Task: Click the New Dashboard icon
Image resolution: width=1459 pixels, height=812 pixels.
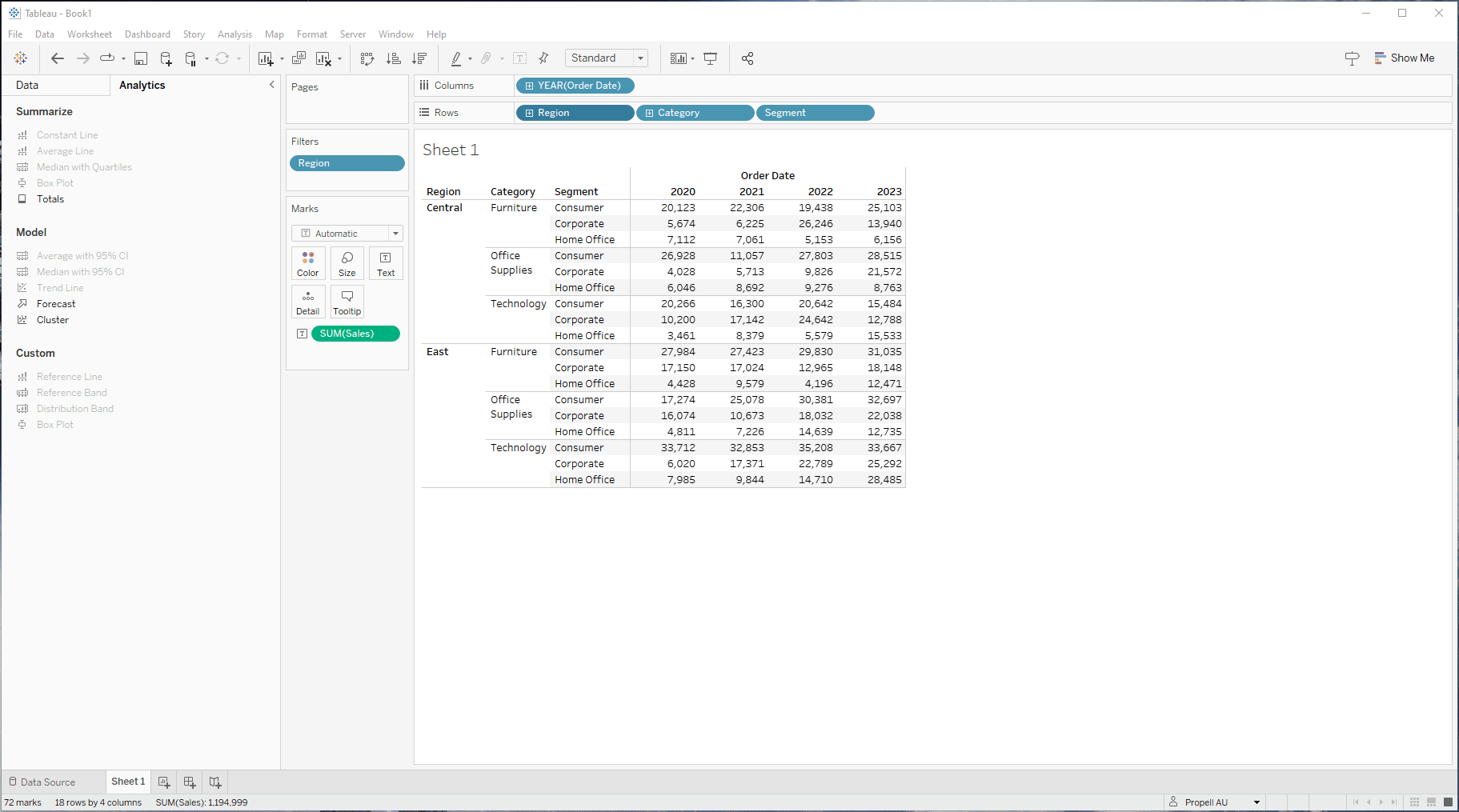Action: (190, 782)
